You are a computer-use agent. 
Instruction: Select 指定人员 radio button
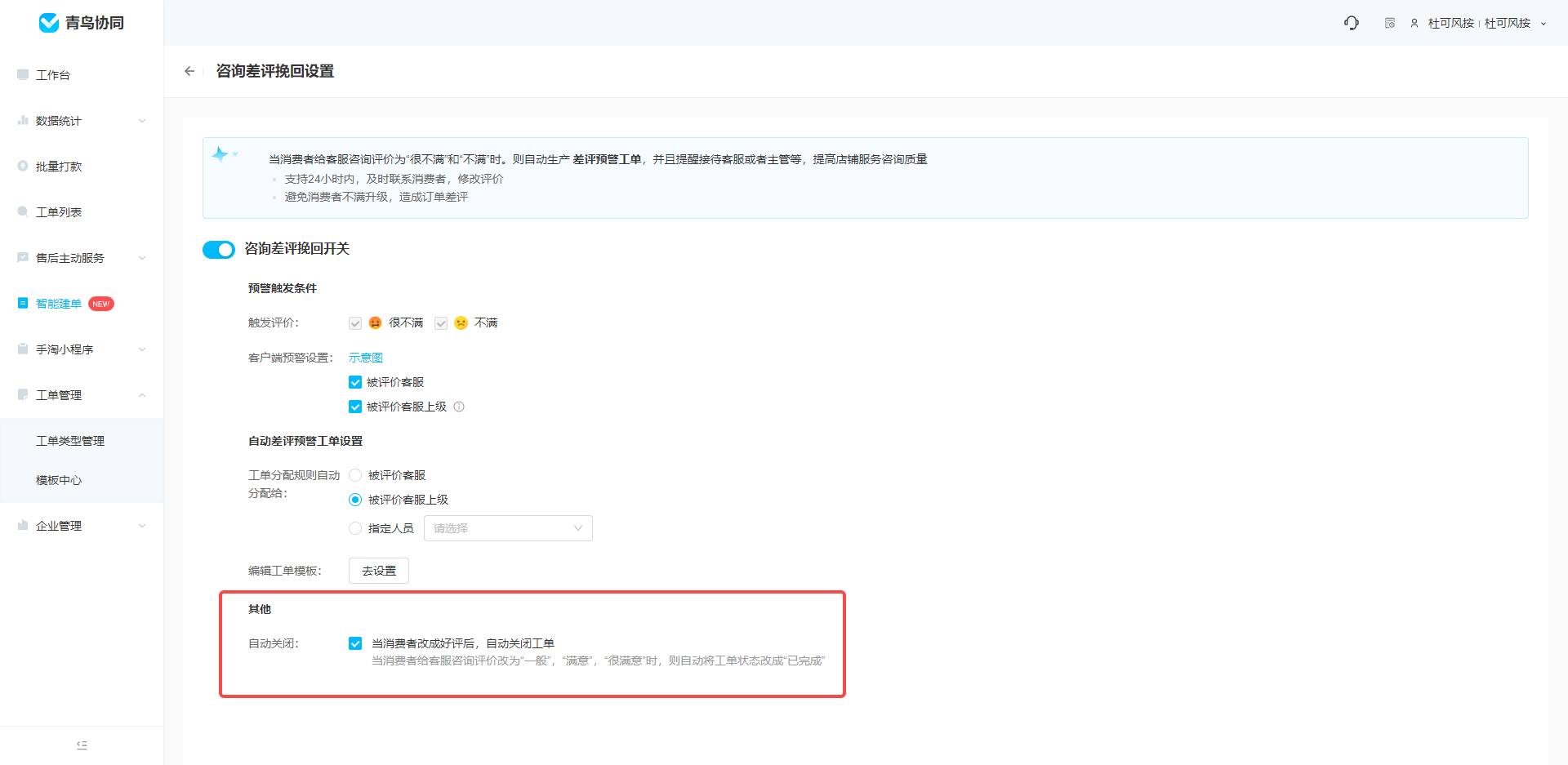[355, 528]
